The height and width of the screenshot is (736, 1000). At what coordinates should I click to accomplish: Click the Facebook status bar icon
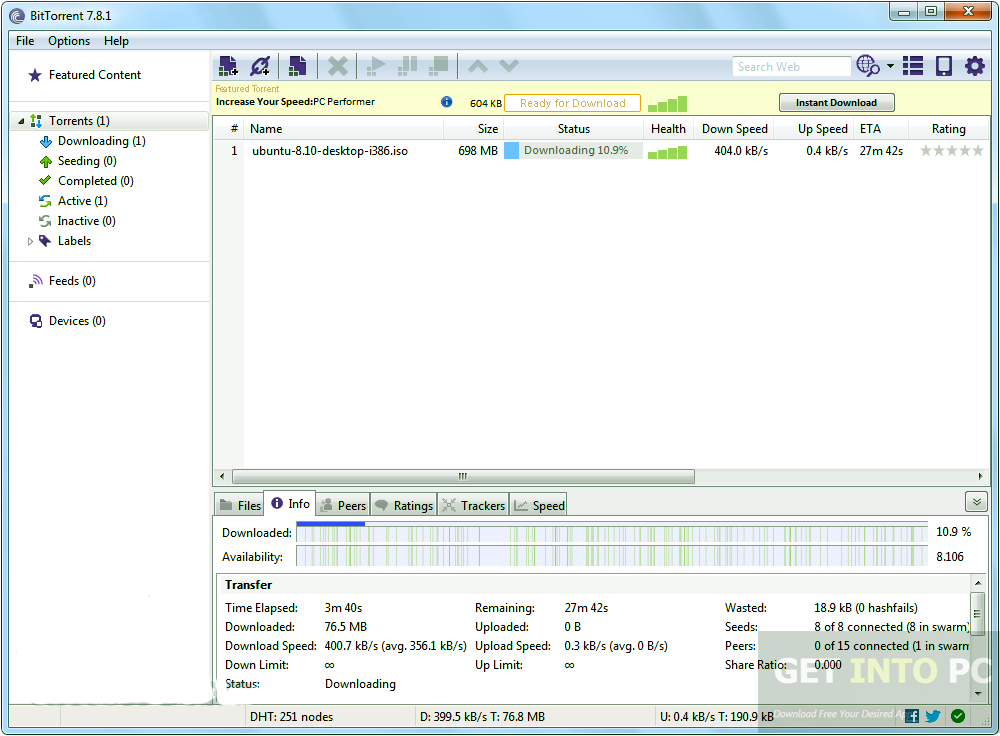911,716
